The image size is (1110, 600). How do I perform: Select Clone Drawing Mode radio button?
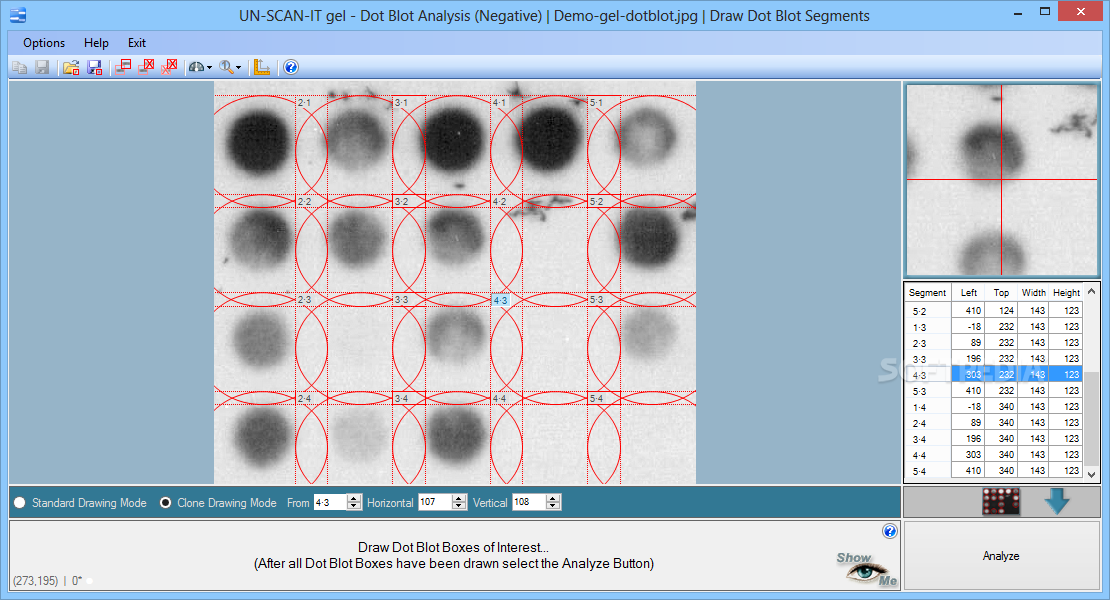(166, 502)
